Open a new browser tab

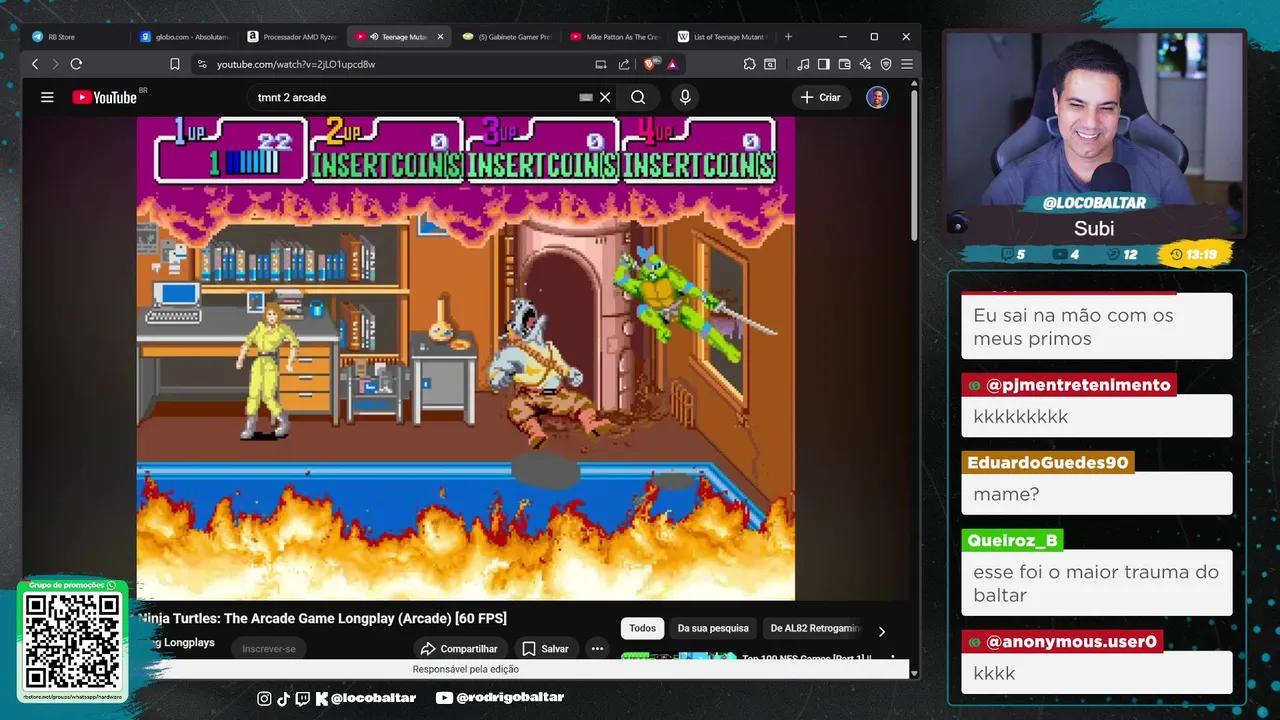(788, 37)
